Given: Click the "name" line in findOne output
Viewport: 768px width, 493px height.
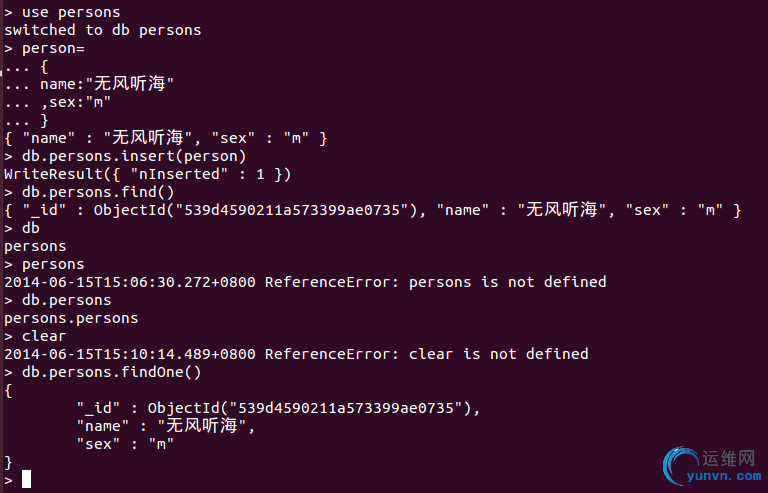Looking at the screenshot, I should 166,426.
